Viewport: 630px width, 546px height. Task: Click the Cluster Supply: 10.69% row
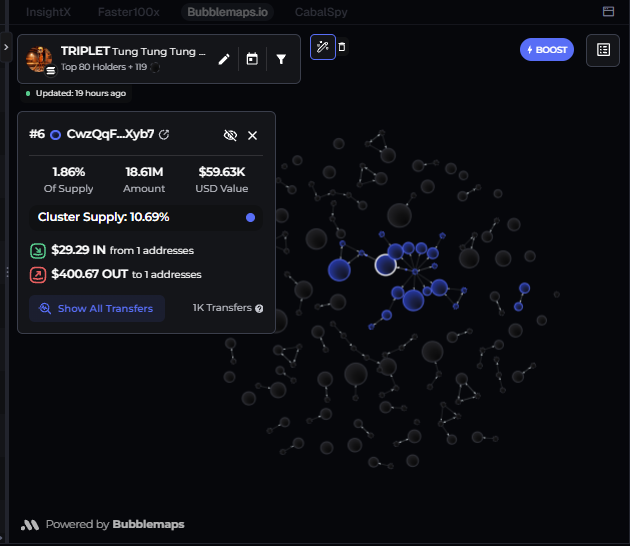point(146,217)
